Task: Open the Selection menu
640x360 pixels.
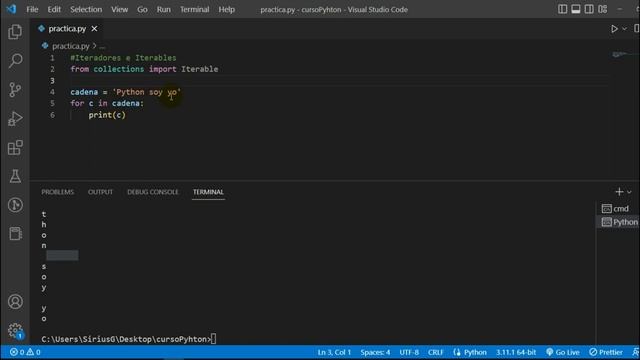Action: pyautogui.click(x=86, y=9)
